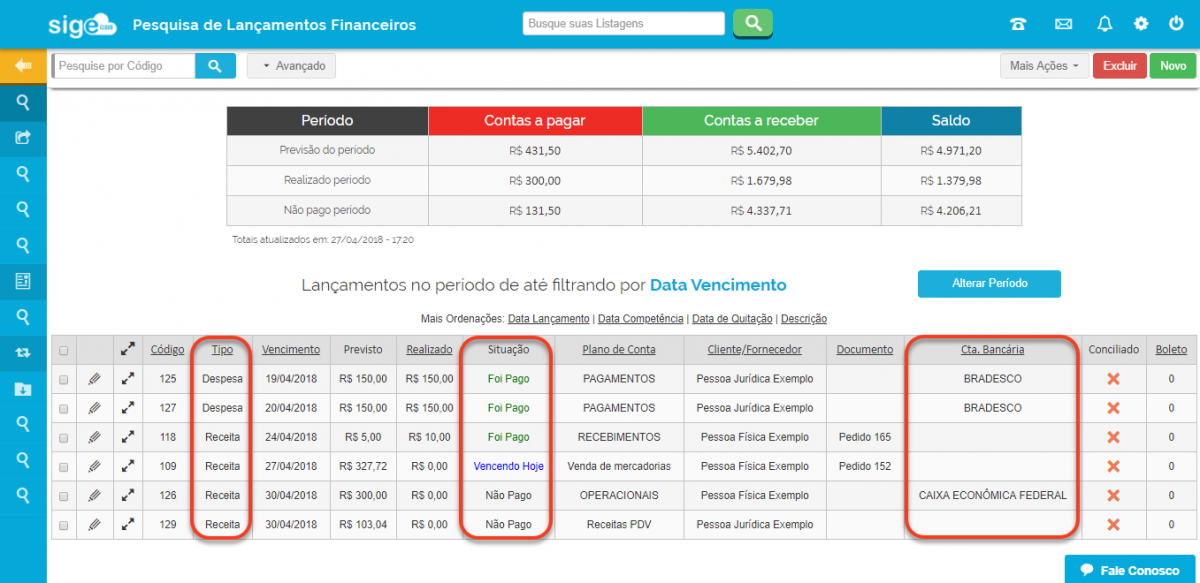
Task: Order by Data de Quitação link
Action: tap(732, 319)
